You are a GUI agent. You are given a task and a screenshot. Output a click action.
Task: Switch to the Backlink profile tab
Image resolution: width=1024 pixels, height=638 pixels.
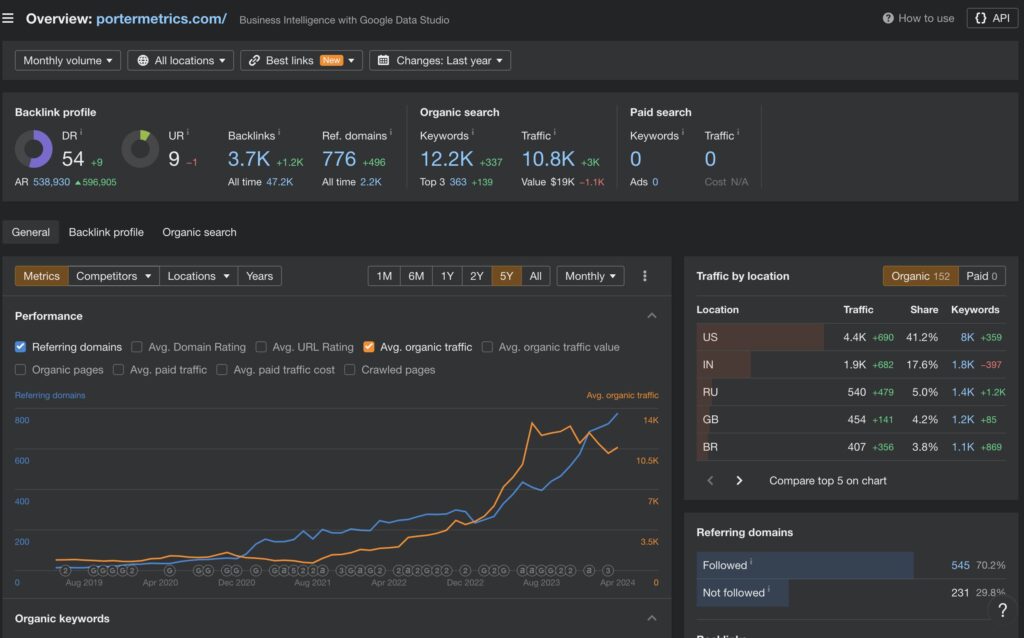coord(106,232)
